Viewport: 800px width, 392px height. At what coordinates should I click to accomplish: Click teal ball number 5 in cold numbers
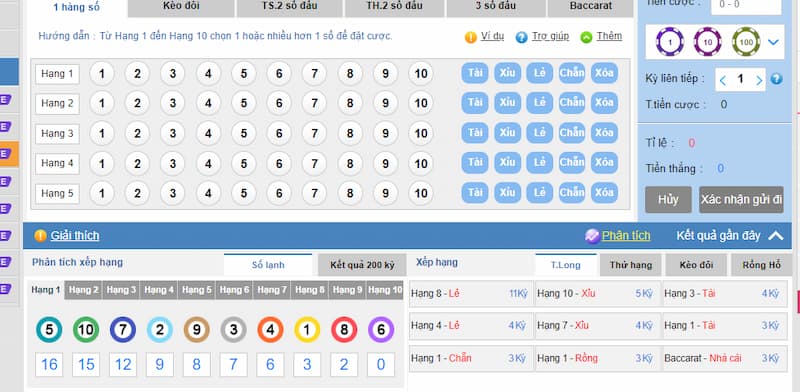click(49, 330)
